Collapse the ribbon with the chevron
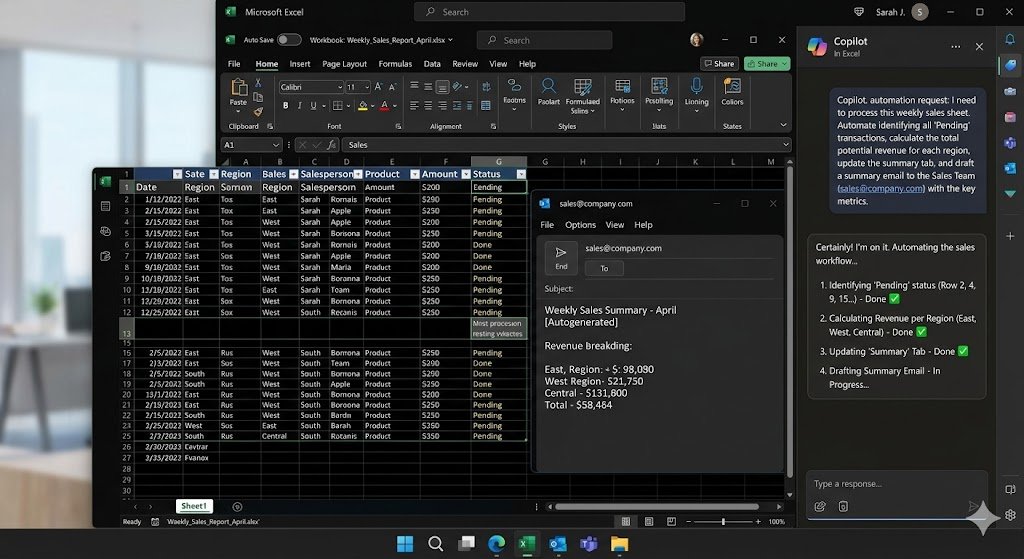The width and height of the screenshot is (1024, 559). [783, 125]
